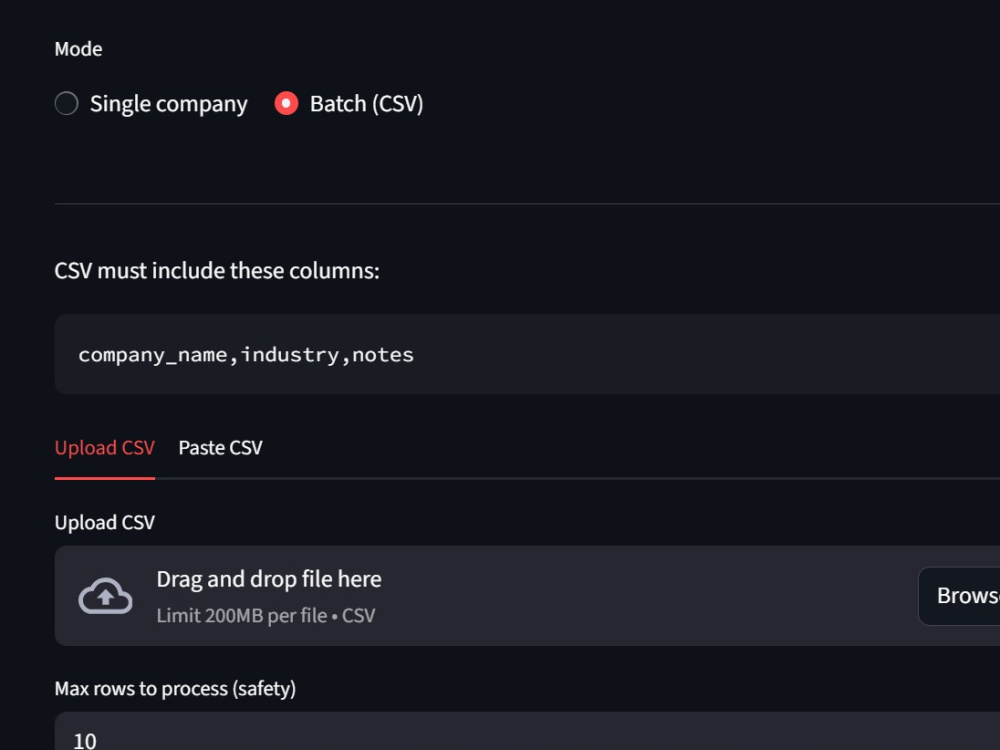Open the Upload CSV tab
The image size is (1000, 750).
tap(105, 448)
